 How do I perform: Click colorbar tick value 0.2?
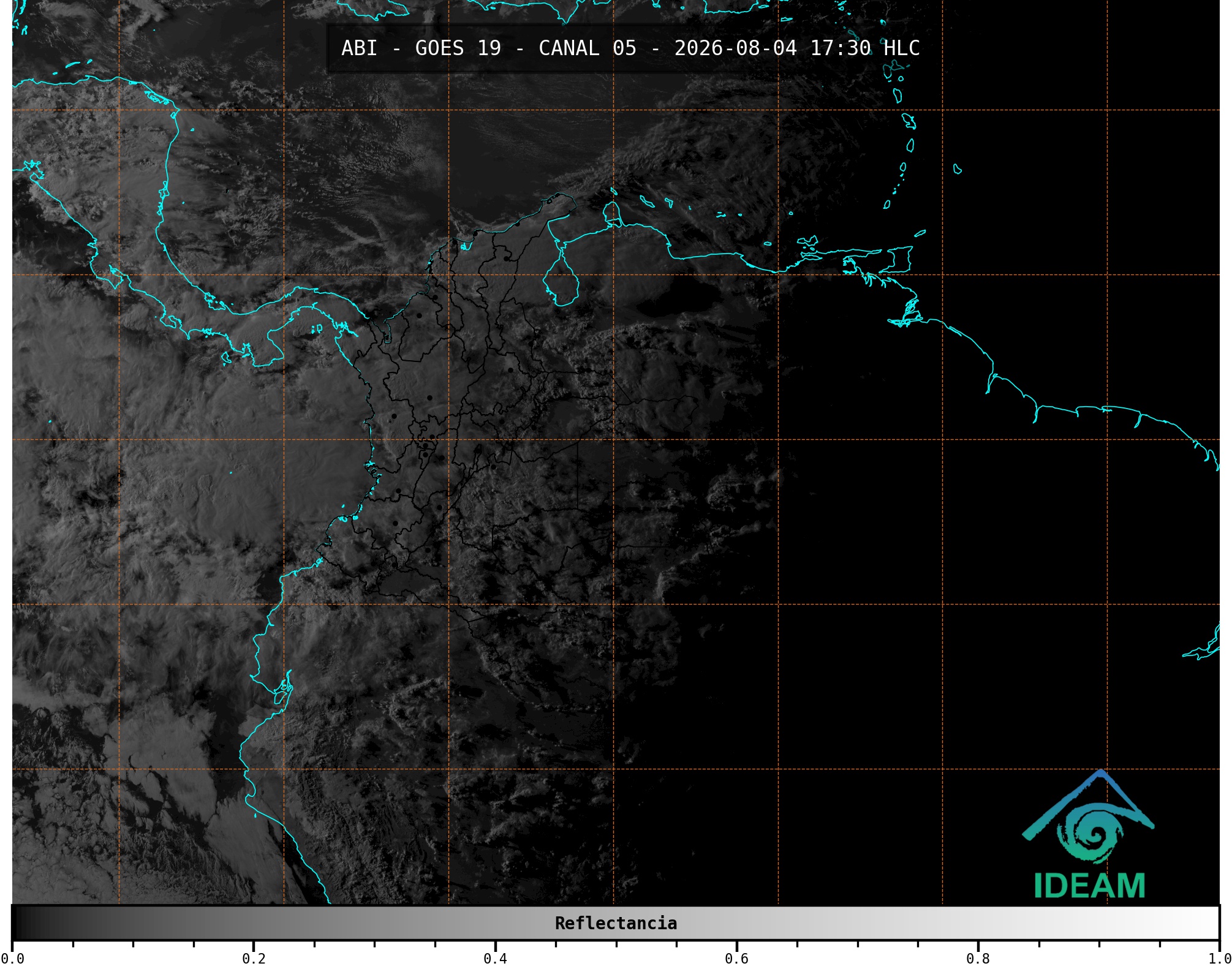254,958
